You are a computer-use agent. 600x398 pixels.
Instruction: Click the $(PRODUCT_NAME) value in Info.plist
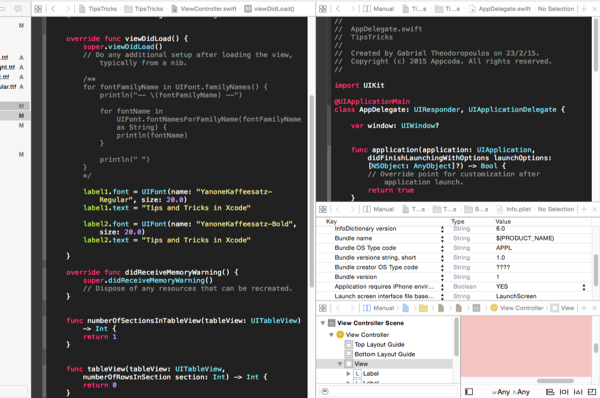coord(525,238)
